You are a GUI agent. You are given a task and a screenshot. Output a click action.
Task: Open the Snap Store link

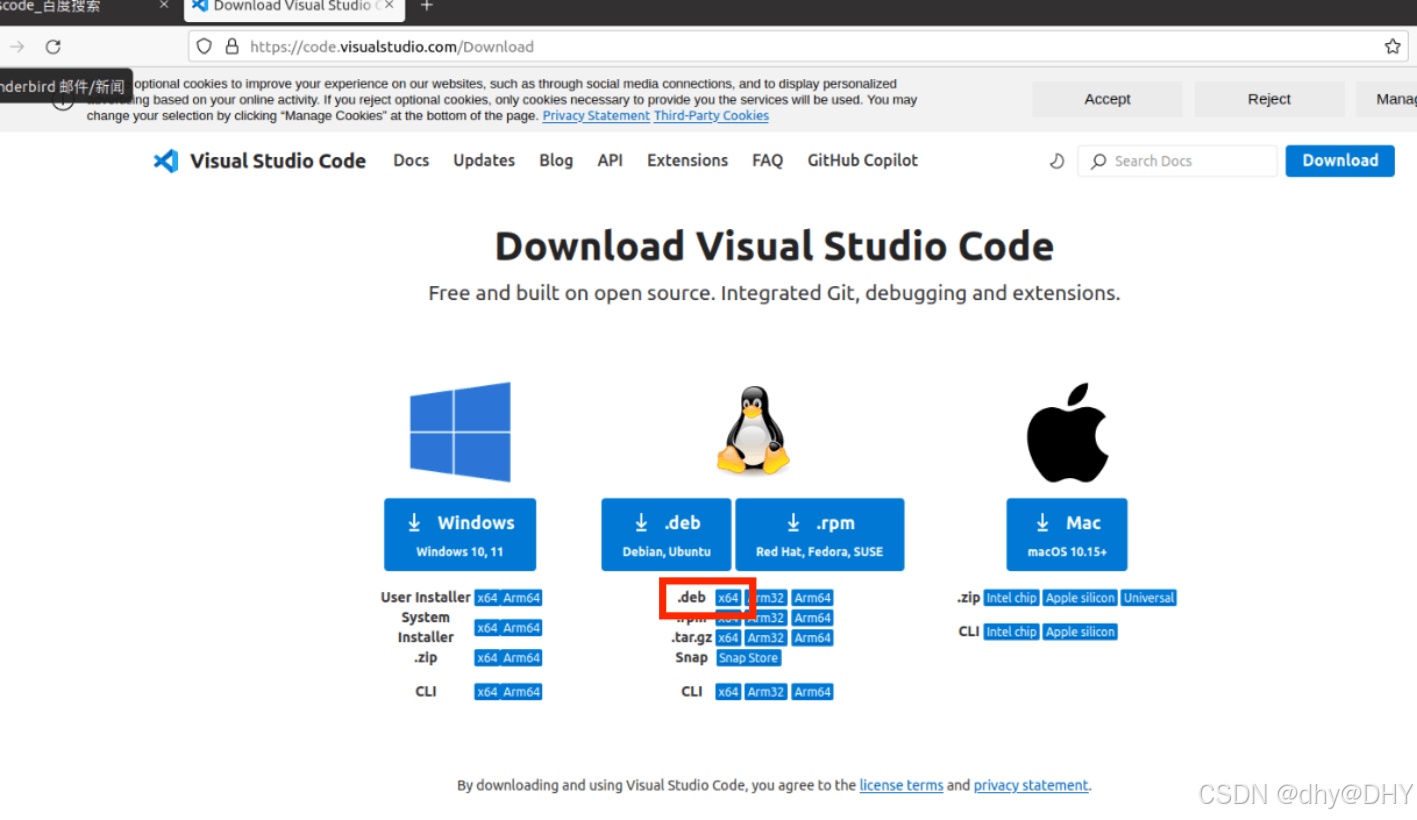point(749,658)
